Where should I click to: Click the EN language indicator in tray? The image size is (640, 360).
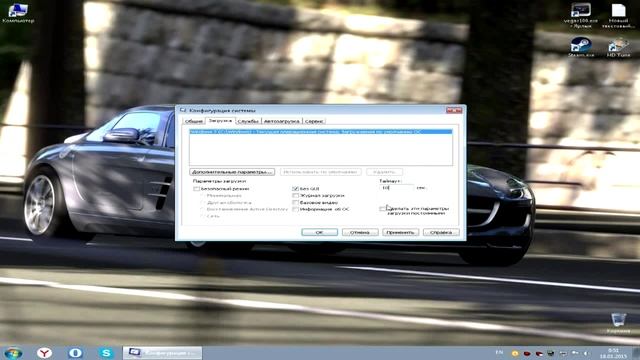(499, 352)
